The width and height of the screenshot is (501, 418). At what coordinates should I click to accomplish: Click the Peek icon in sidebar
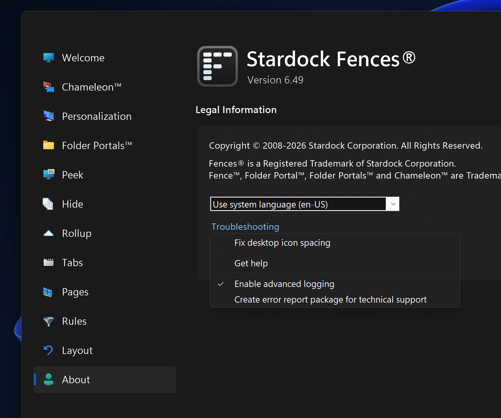(48, 174)
